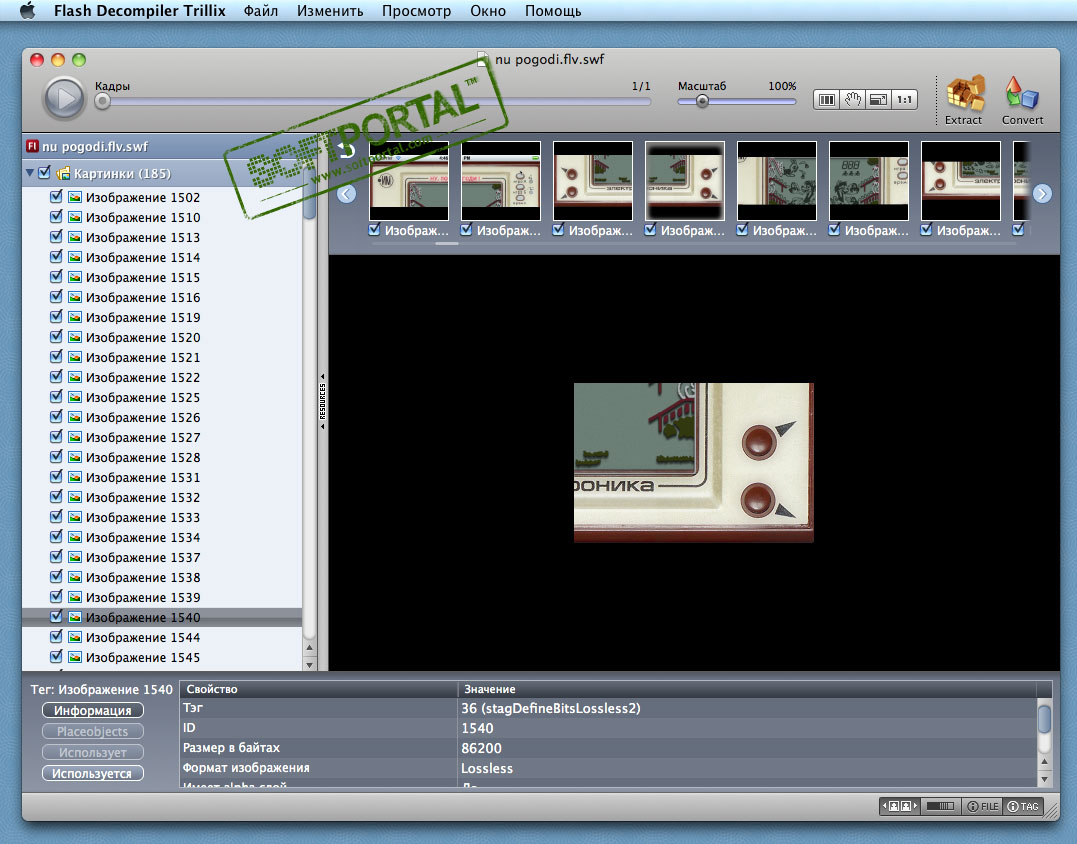
Task: Uncheck Изображение 1526 checkbox
Action: (56, 416)
